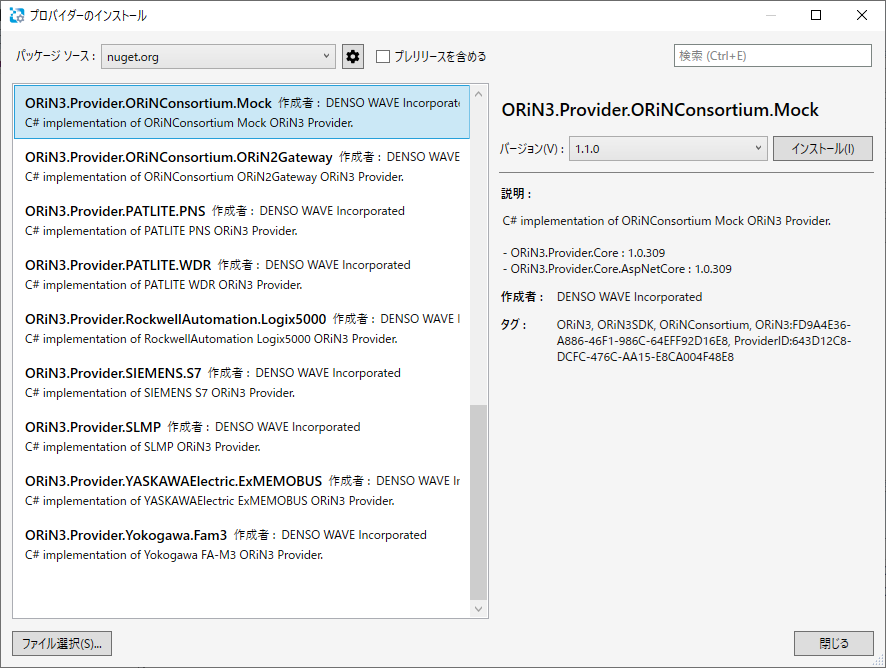Screen dimensions: 886x668
Task: Open package source settings gear icon
Action: (353, 57)
